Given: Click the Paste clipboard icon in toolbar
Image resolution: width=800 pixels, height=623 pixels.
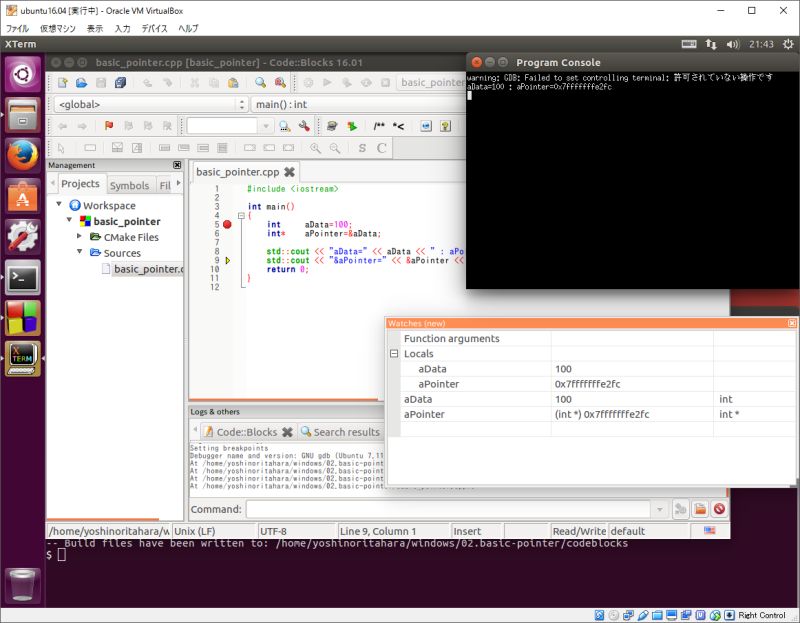Looking at the screenshot, I should pos(233,83).
